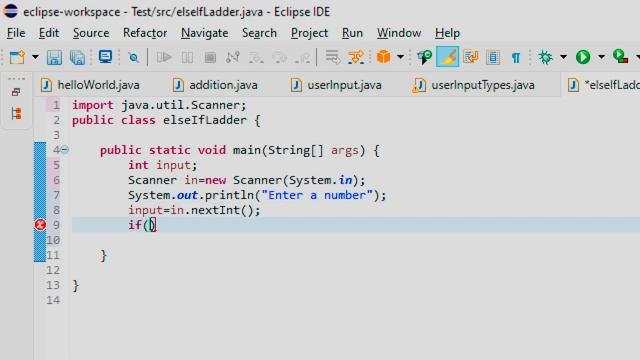This screenshot has height=360, width=640.
Task: Open the Run dropdown arrow
Action: point(601,57)
